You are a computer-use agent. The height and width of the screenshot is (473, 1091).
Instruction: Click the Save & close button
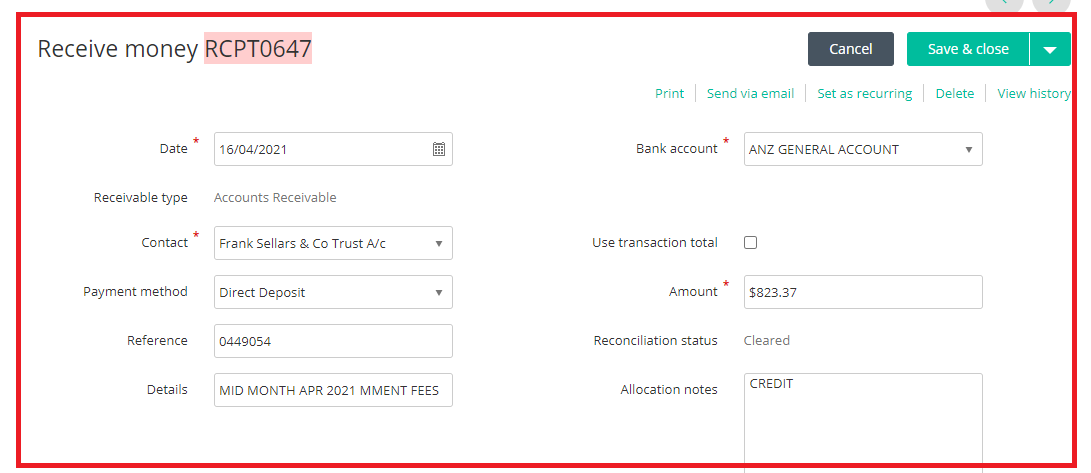point(968,49)
